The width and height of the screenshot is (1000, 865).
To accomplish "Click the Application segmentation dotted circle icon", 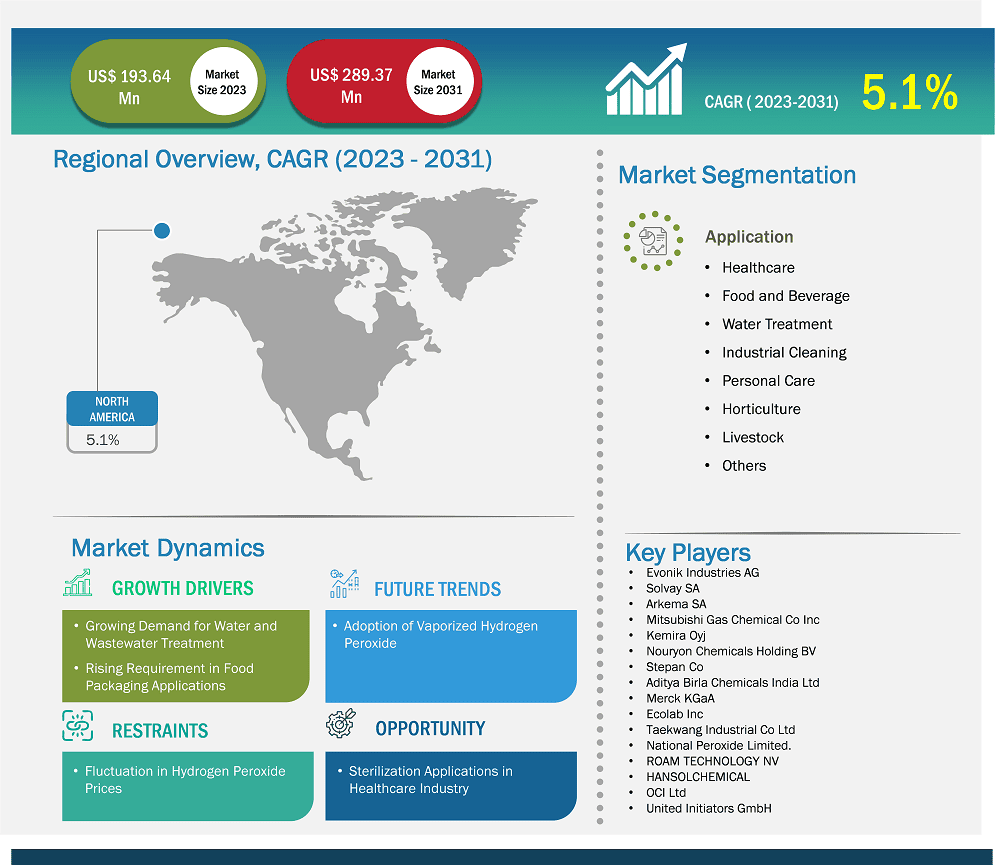I will (x=652, y=240).
